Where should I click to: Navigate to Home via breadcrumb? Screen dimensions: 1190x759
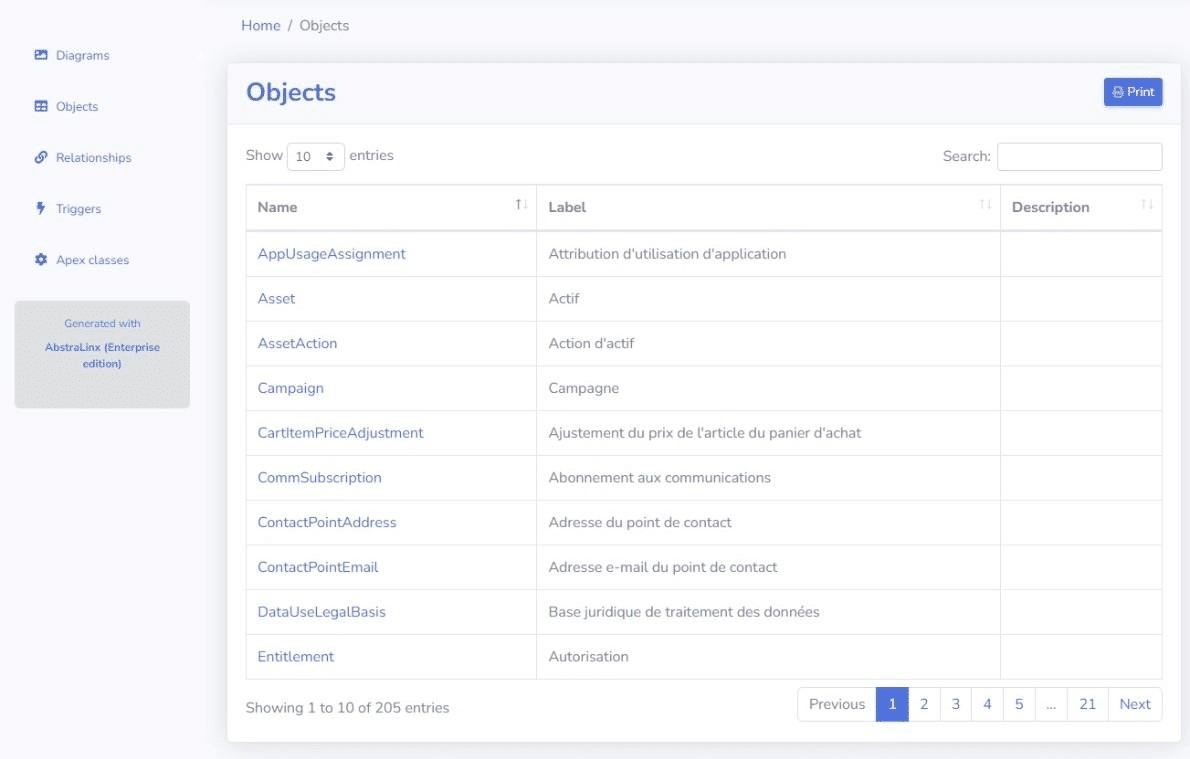coord(260,26)
